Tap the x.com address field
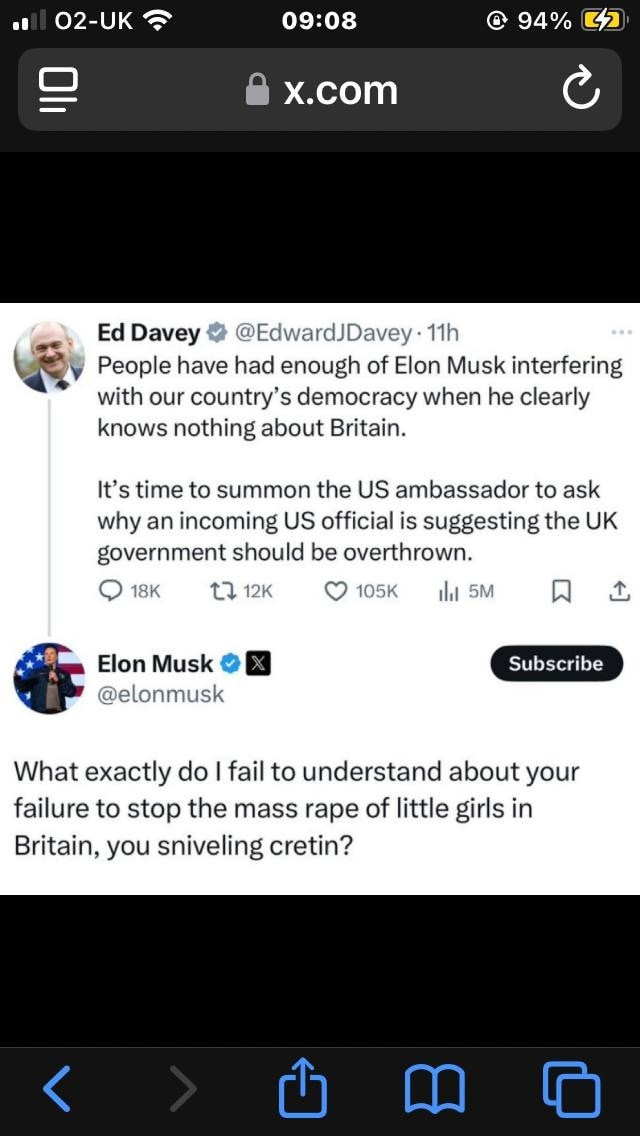Screen dimensions: 640x1136 pyautogui.click(x=322, y=90)
